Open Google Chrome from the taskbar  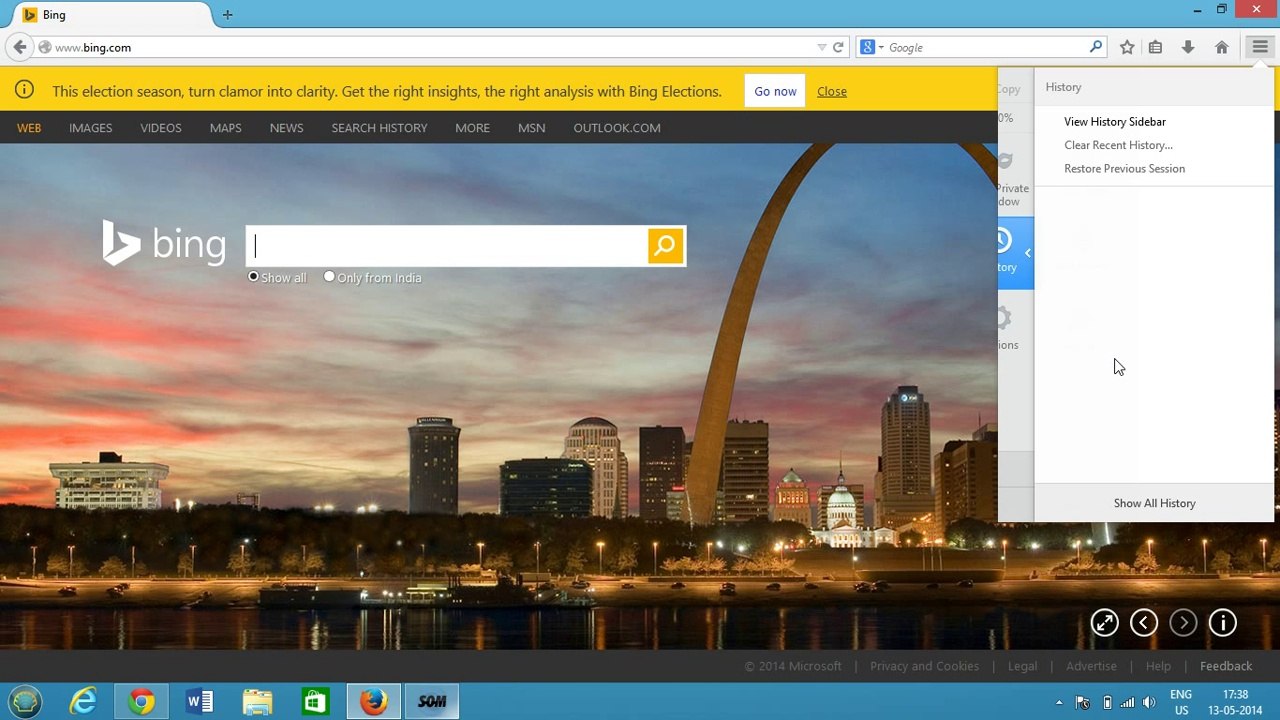(141, 701)
